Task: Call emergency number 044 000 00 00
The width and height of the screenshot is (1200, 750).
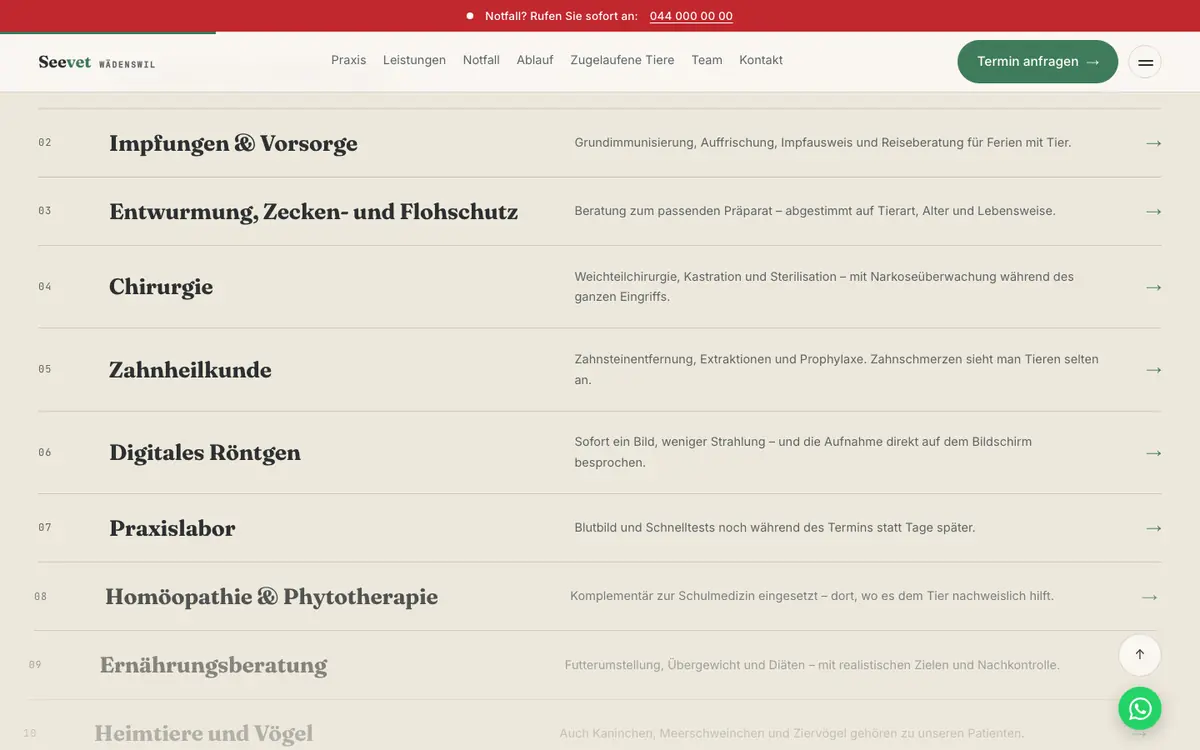Action: (x=691, y=16)
